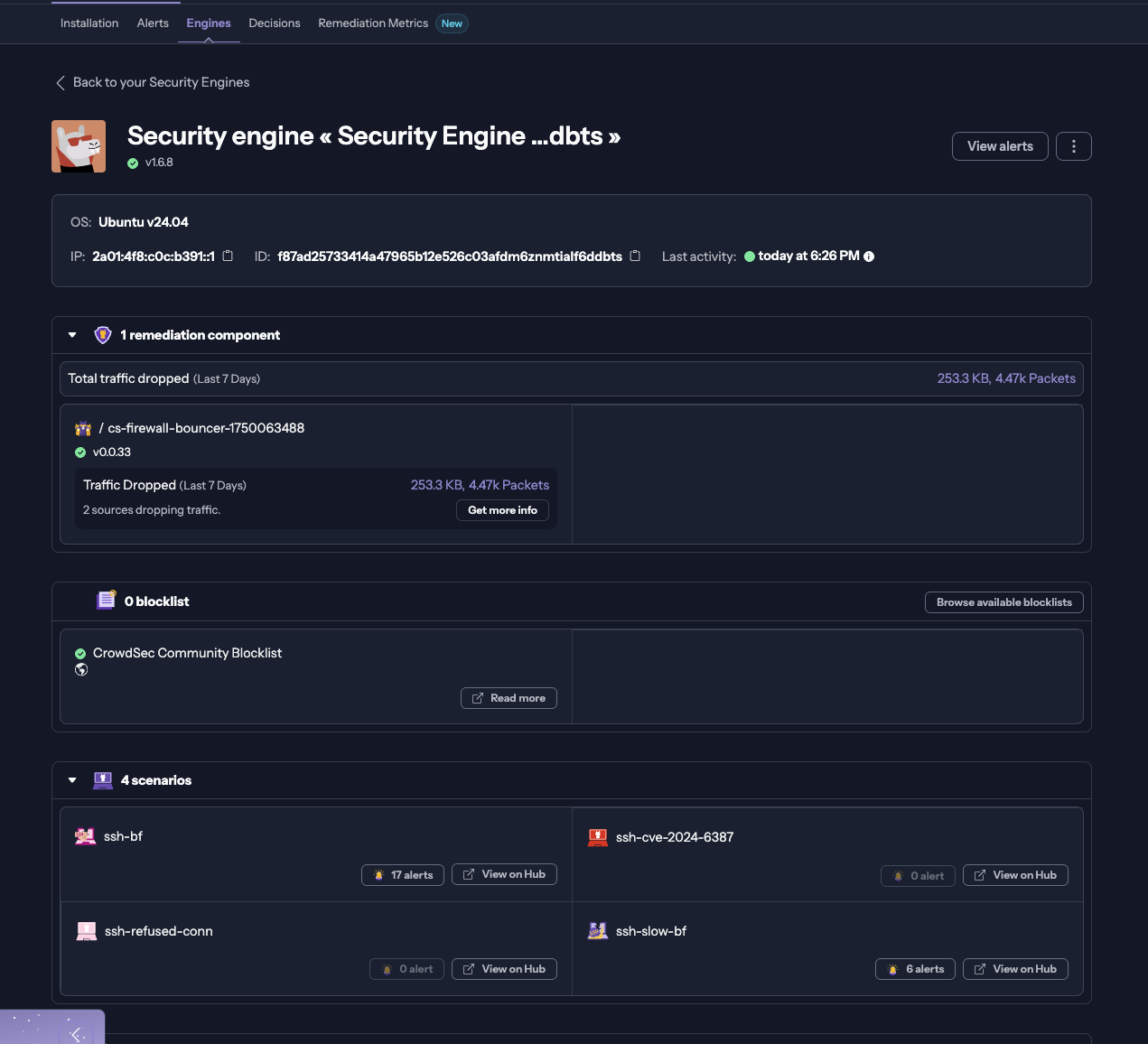
Task: Click the ssh-slow-bf scenario name
Action: [x=651, y=931]
